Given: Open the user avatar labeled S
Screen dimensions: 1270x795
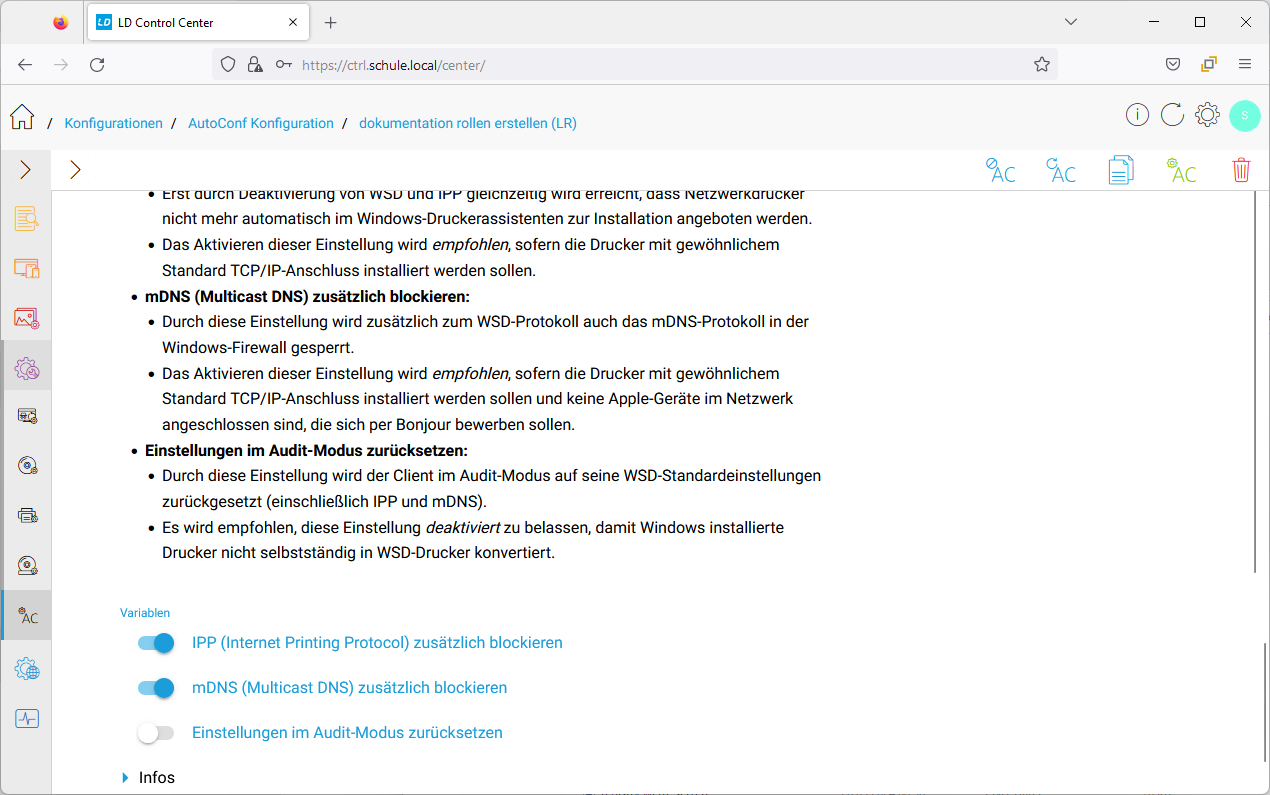Looking at the screenshot, I should tap(1244, 115).
